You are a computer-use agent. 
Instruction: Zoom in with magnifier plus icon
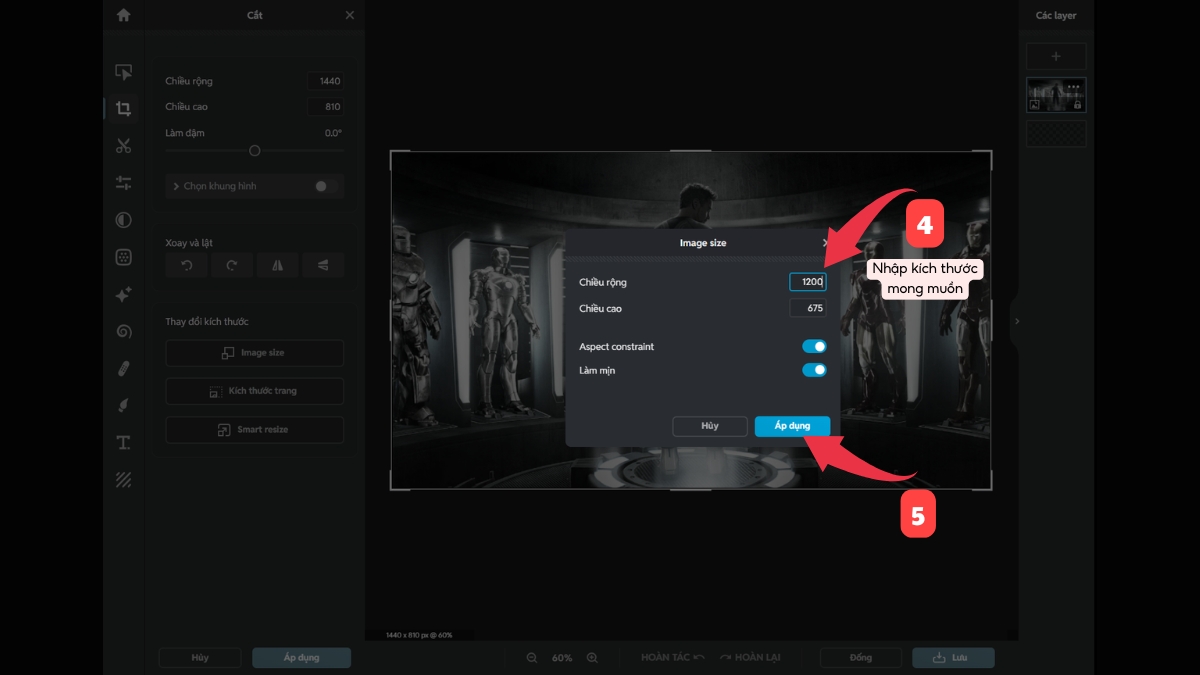[x=592, y=658]
